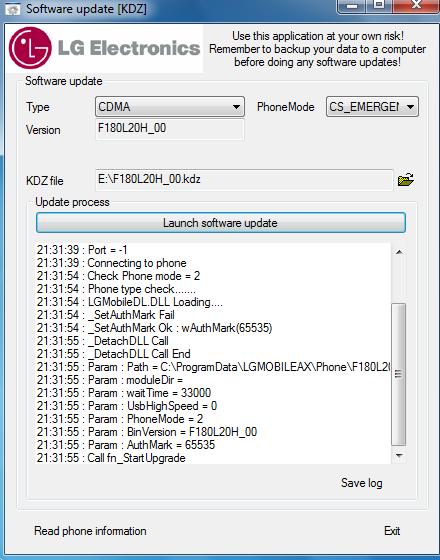The height and width of the screenshot is (560, 440).
Task: Select log line 'Port = -1'
Action: (82, 250)
